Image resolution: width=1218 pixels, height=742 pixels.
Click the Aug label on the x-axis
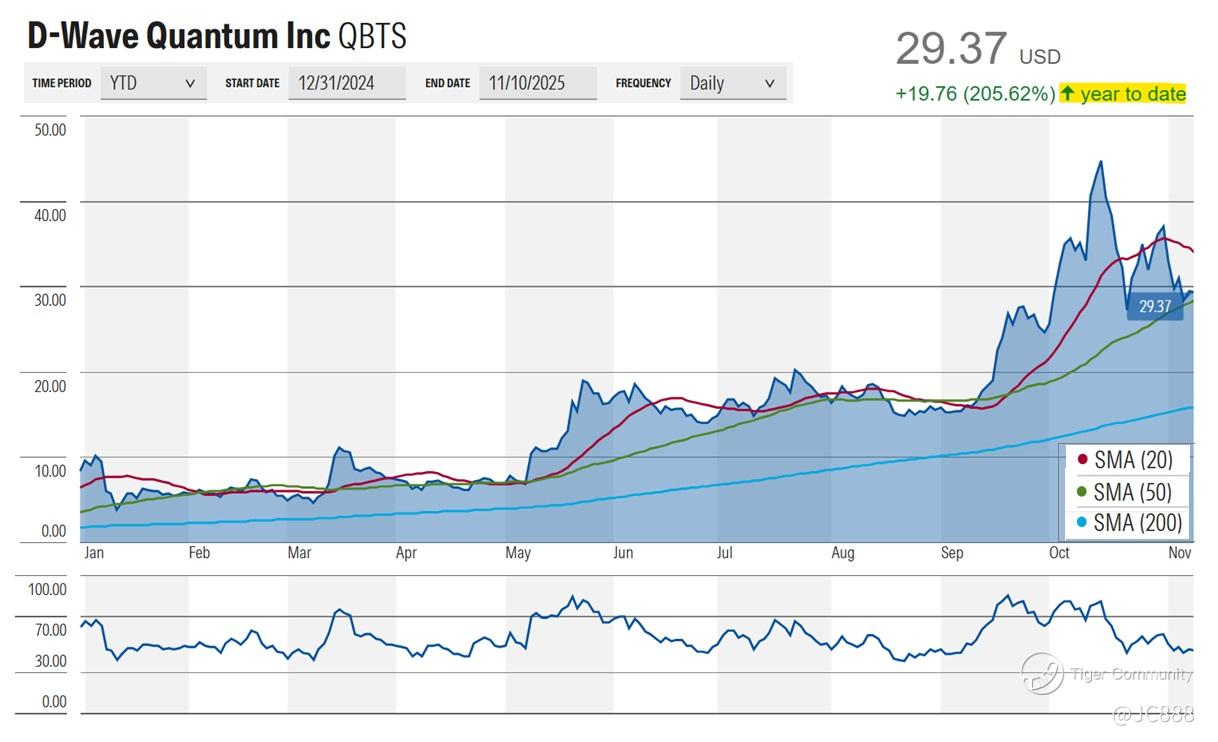pos(843,553)
